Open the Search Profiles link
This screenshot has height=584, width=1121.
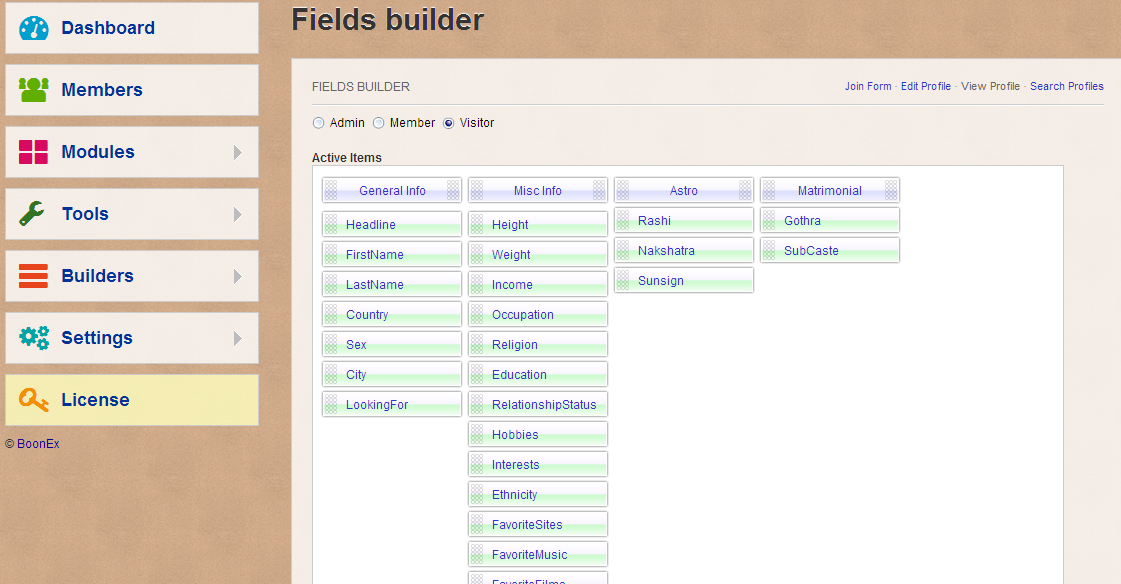point(1067,86)
